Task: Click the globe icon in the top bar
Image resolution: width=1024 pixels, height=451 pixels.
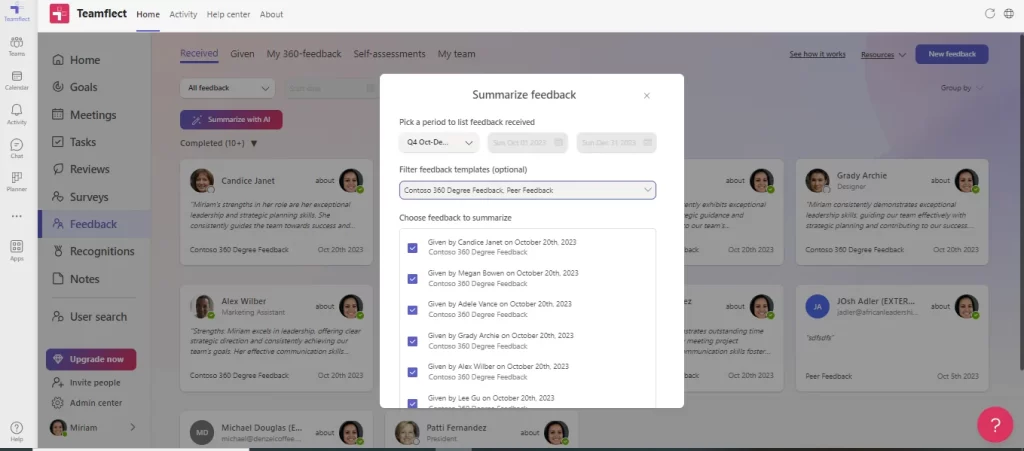Action: [x=1008, y=14]
